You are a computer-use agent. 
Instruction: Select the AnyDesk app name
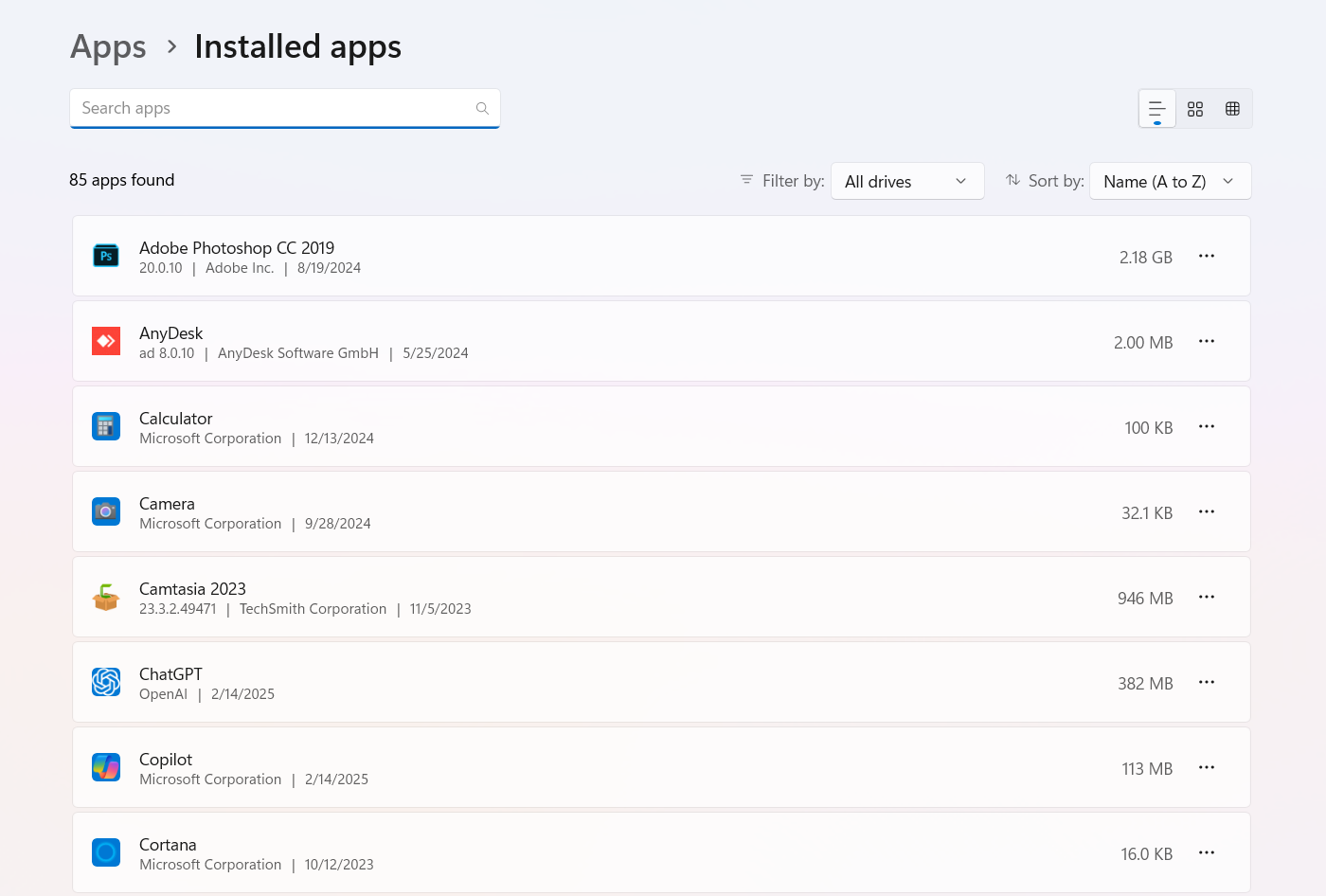170,333
